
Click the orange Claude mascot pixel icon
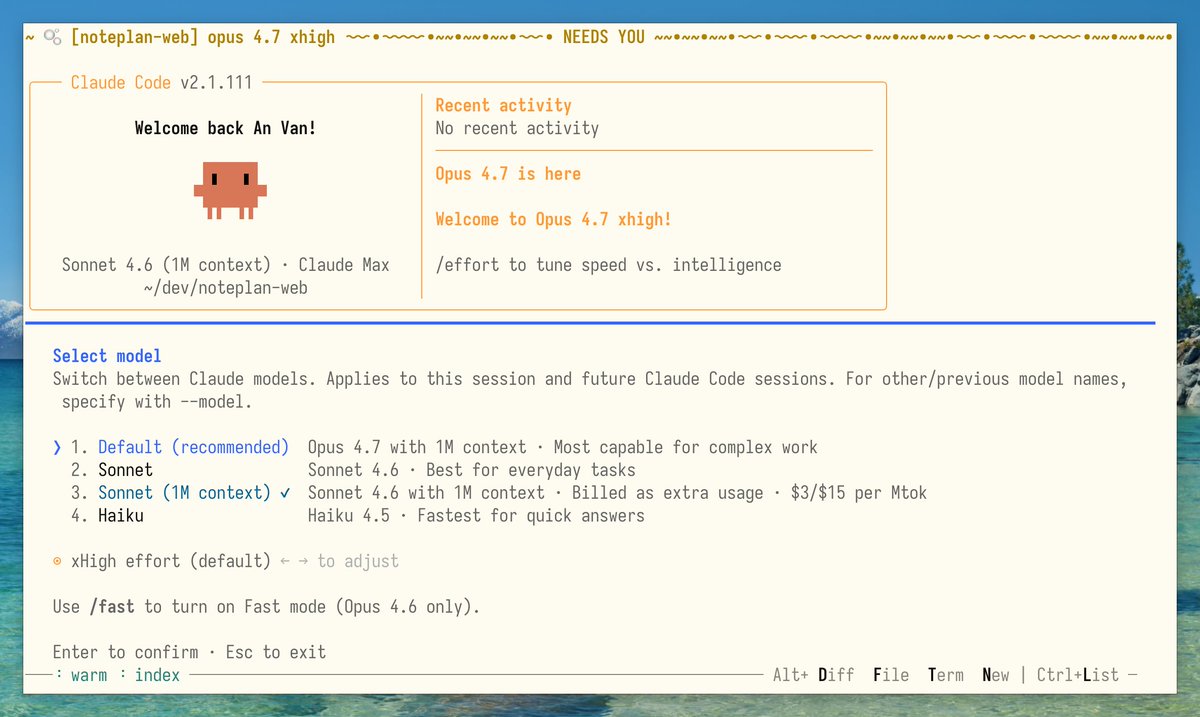click(x=230, y=190)
